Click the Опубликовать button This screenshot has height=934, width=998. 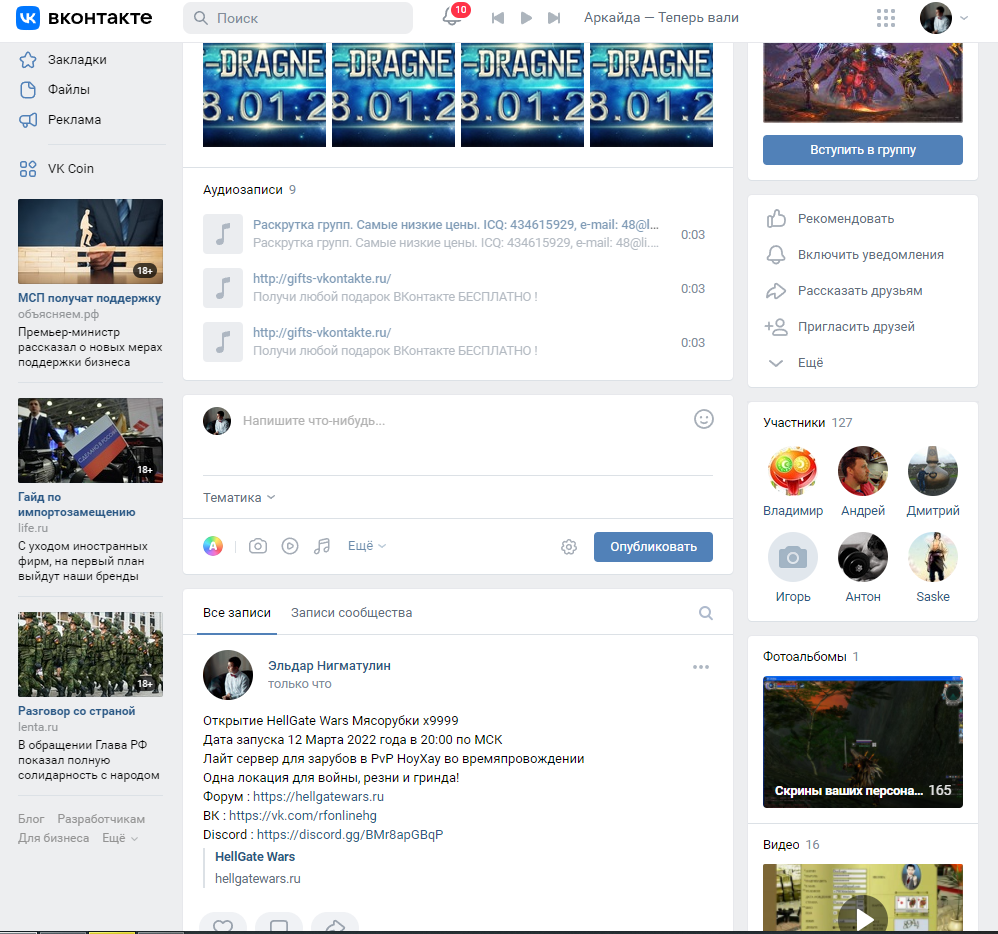tap(653, 547)
